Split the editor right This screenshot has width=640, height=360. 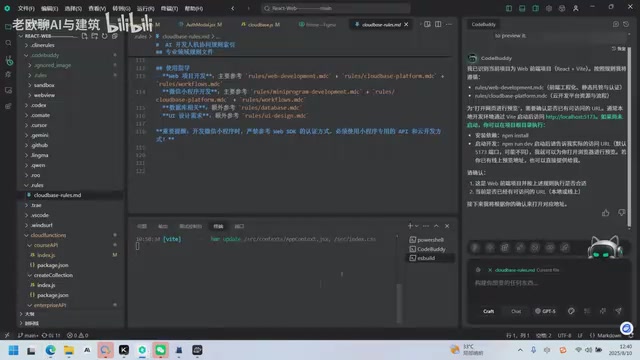(438, 24)
